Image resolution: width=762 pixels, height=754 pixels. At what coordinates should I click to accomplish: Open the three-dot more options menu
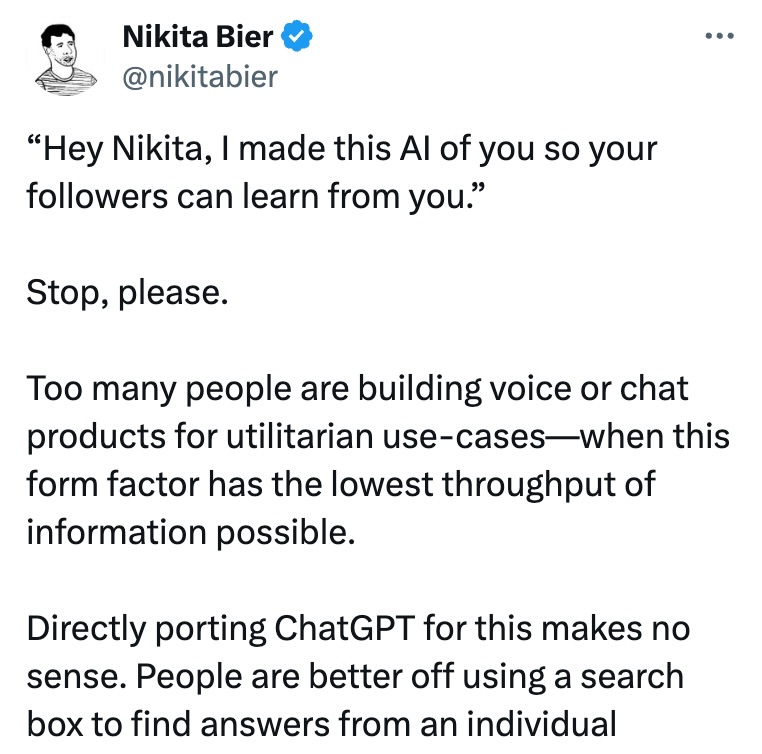[x=720, y=35]
